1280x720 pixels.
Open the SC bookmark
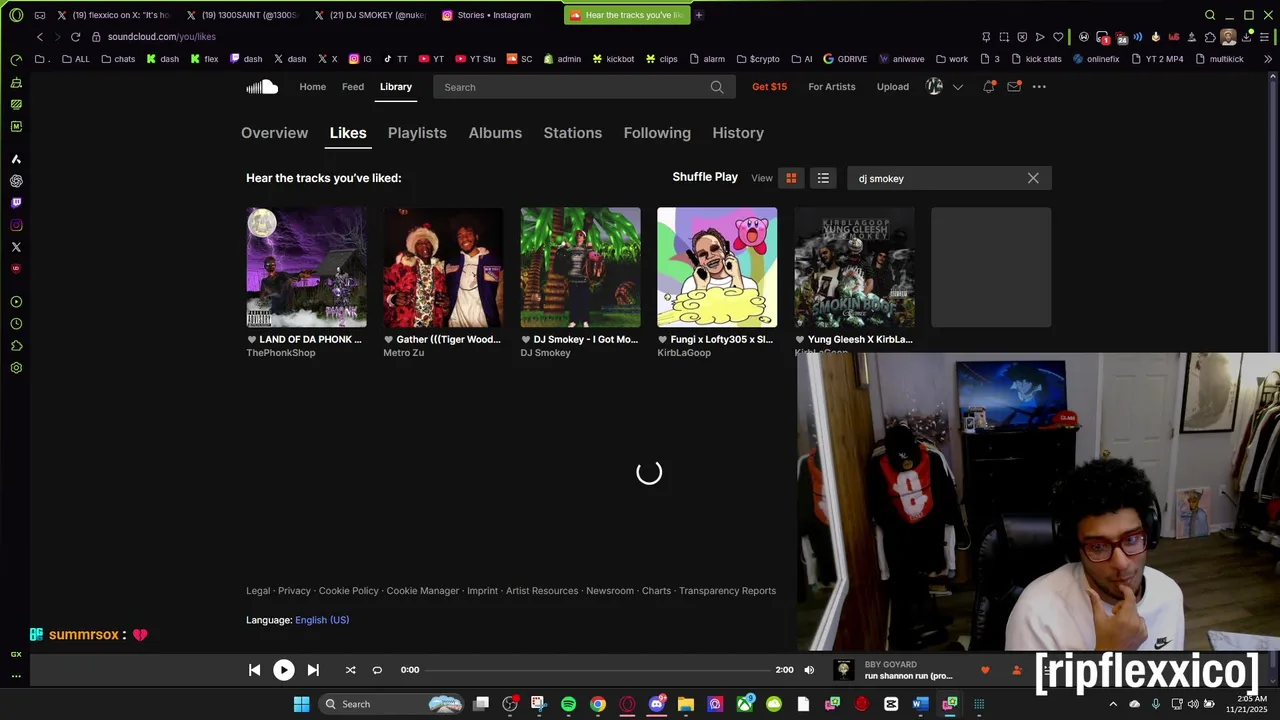click(520, 59)
